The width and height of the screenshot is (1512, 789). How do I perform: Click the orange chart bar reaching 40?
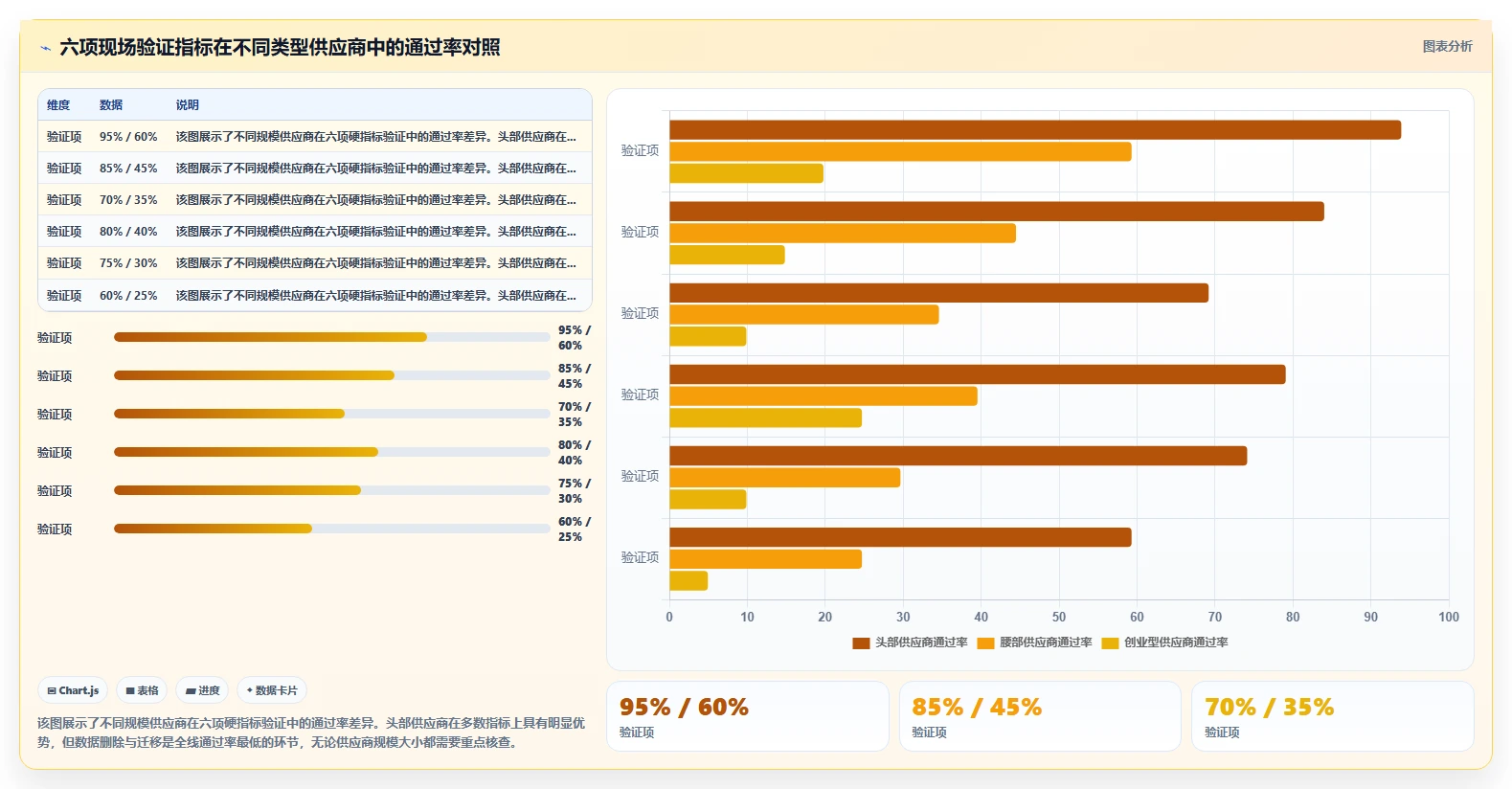click(824, 395)
